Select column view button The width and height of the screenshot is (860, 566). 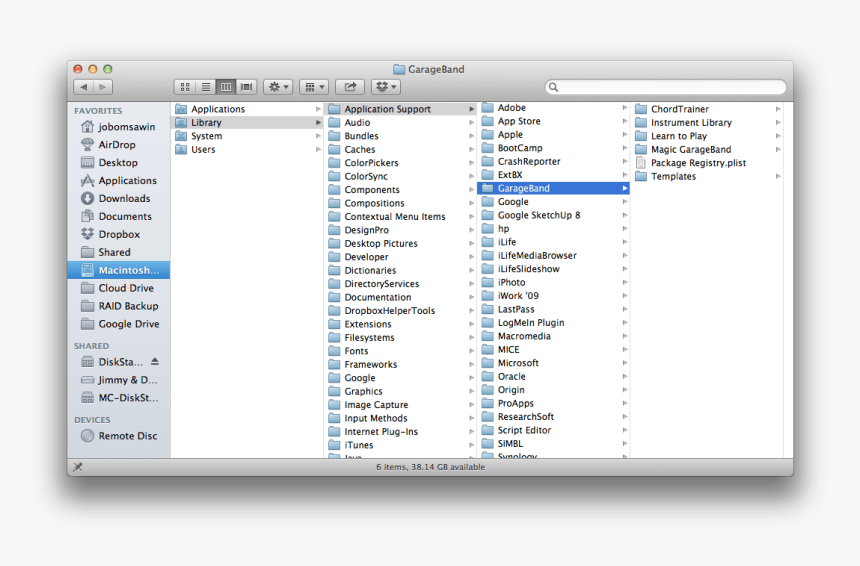tap(226, 87)
